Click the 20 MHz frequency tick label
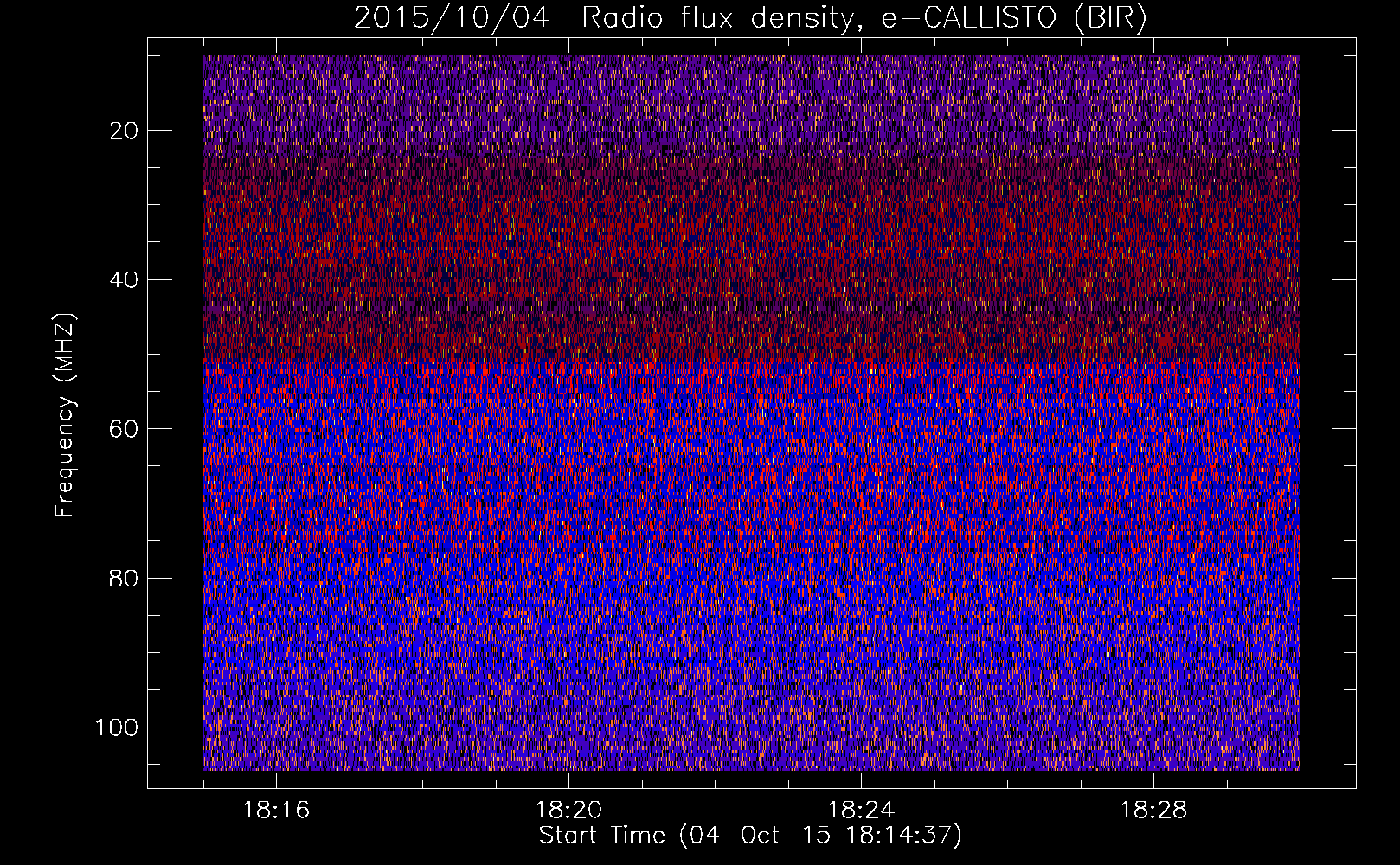This screenshot has height=865, width=1400. (125, 131)
